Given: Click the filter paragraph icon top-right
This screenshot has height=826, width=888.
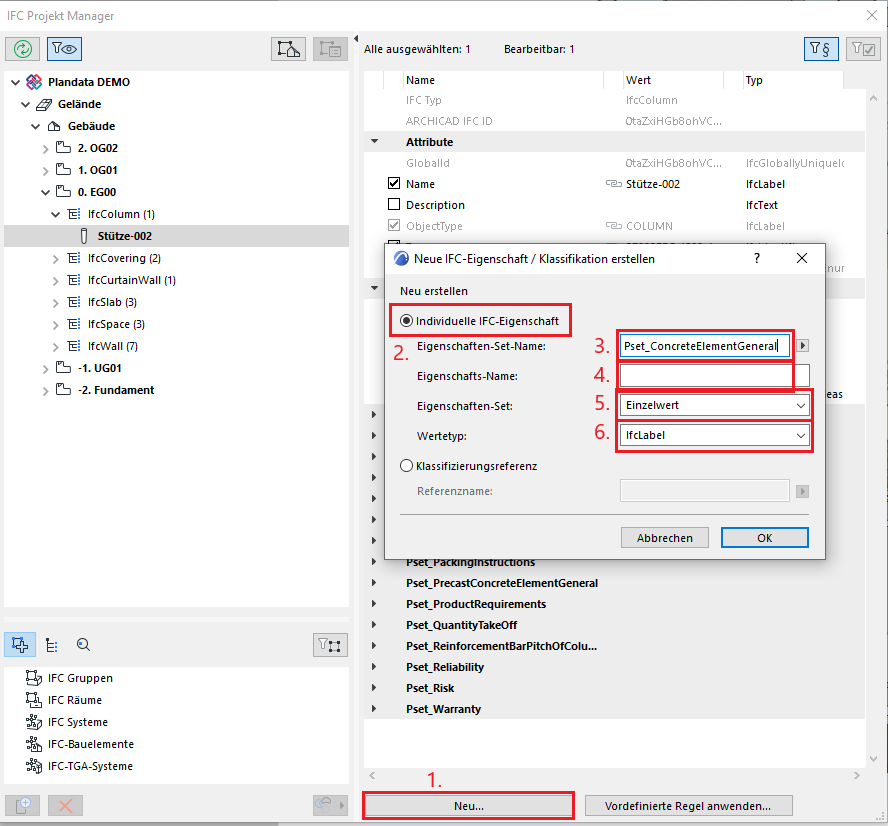Looking at the screenshot, I should coord(822,48).
